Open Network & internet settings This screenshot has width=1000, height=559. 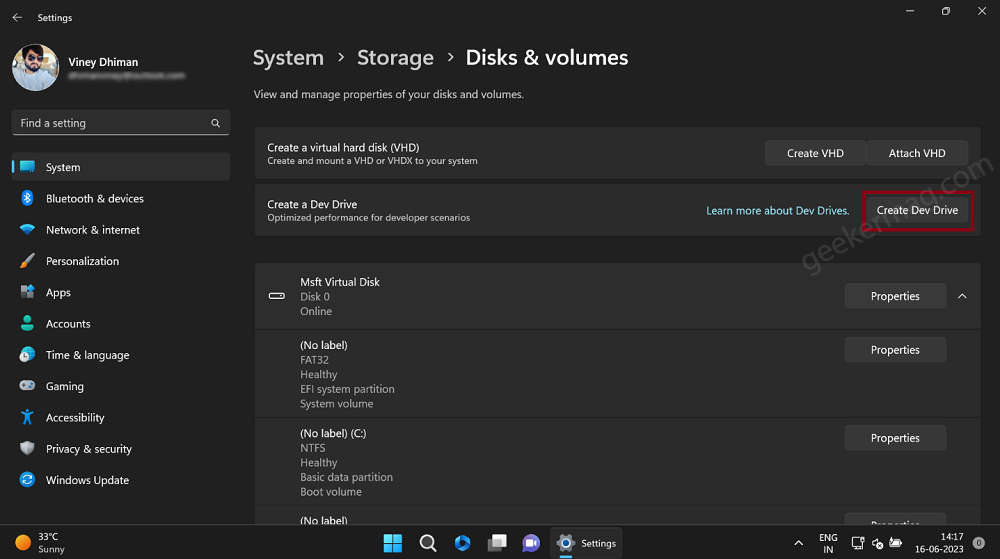[x=121, y=229]
